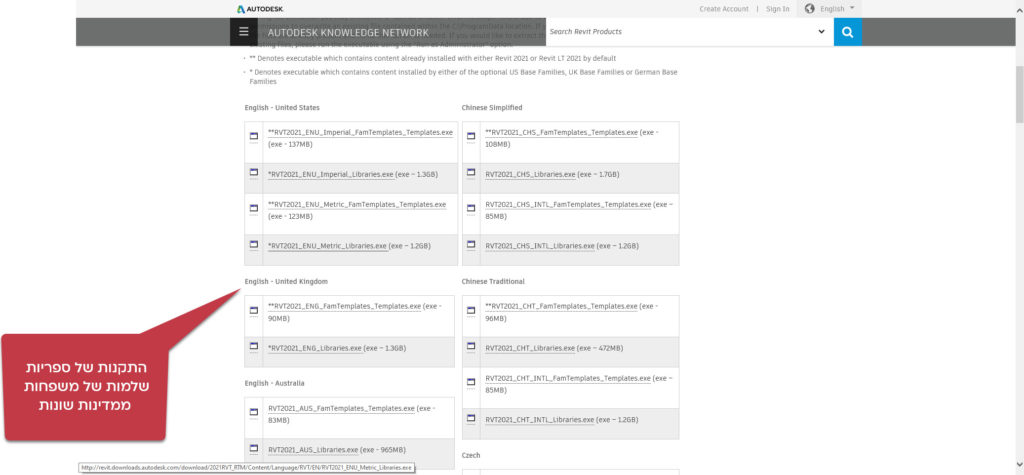Download RVT2021_ENU_Imperial_Libraries.exe
Viewport: 1024px width, 475px height.
(x=331, y=174)
